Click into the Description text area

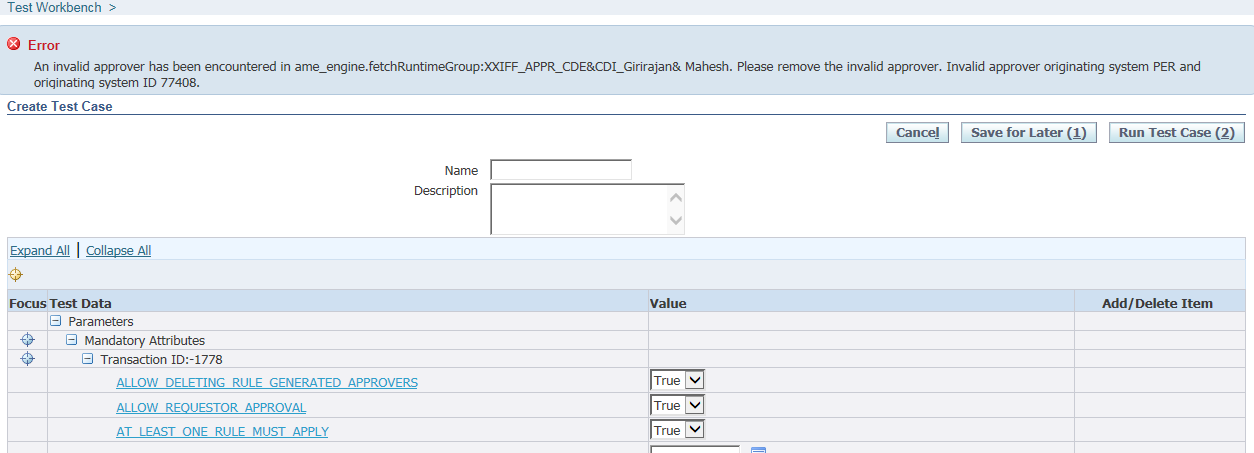pos(578,209)
